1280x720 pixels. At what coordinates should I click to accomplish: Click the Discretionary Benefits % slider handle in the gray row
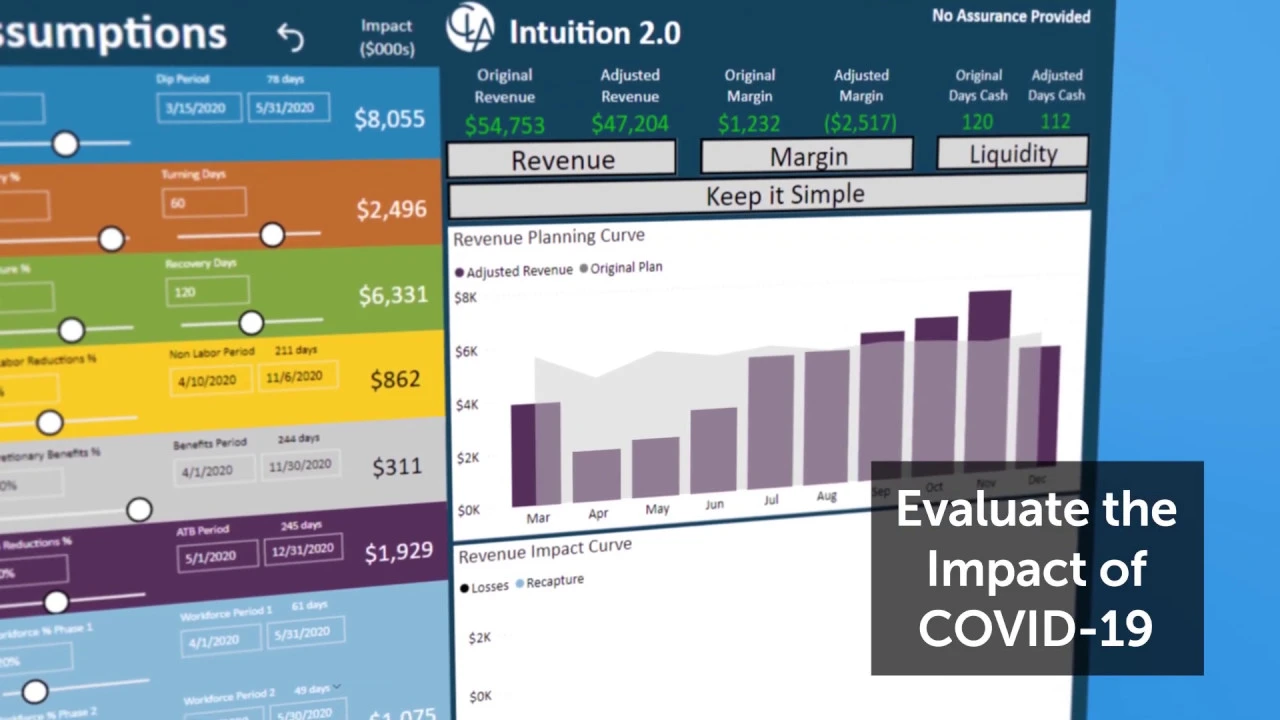(139, 510)
